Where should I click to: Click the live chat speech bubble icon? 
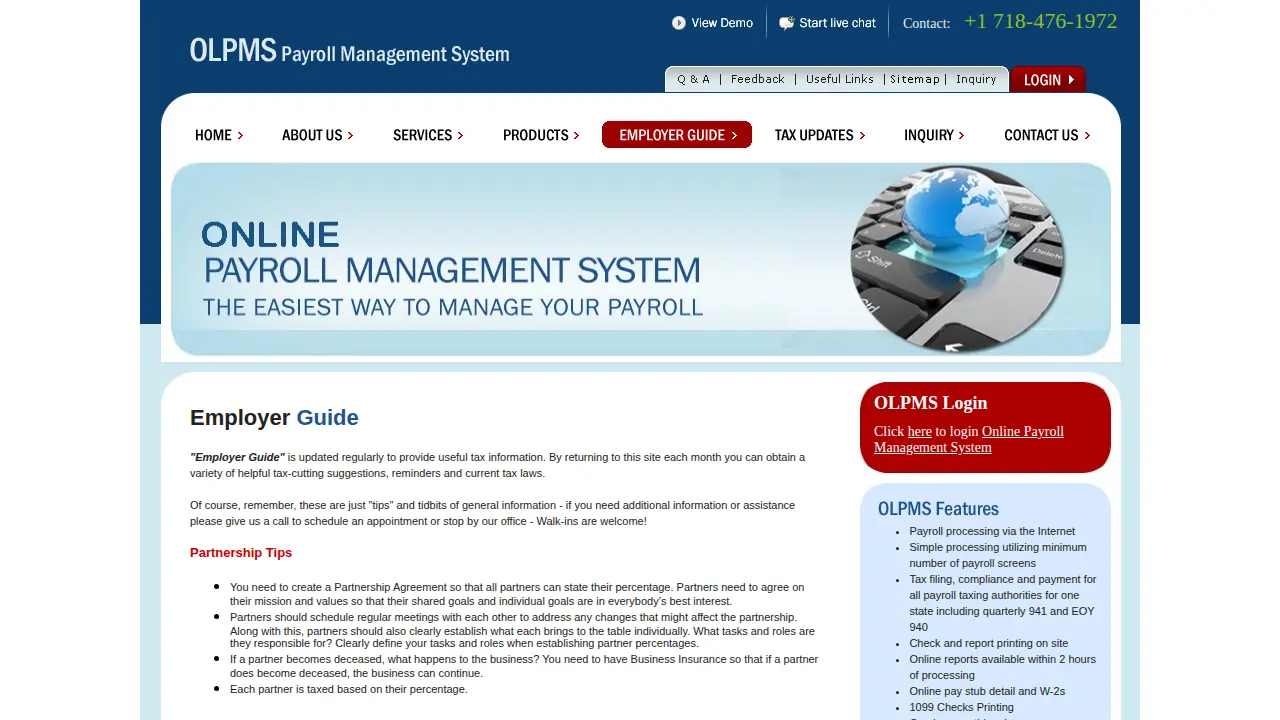click(x=787, y=23)
